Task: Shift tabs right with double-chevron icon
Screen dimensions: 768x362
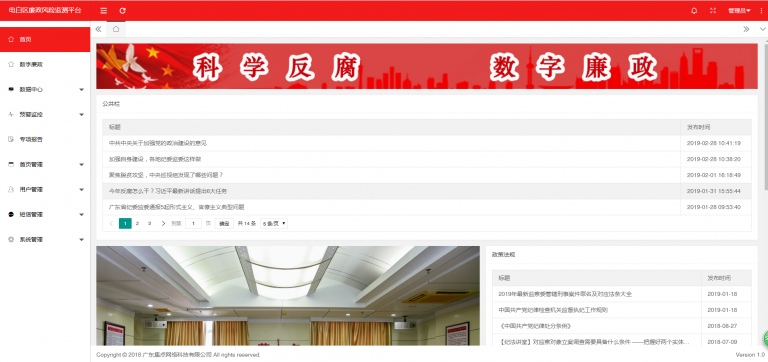Action: click(746, 29)
